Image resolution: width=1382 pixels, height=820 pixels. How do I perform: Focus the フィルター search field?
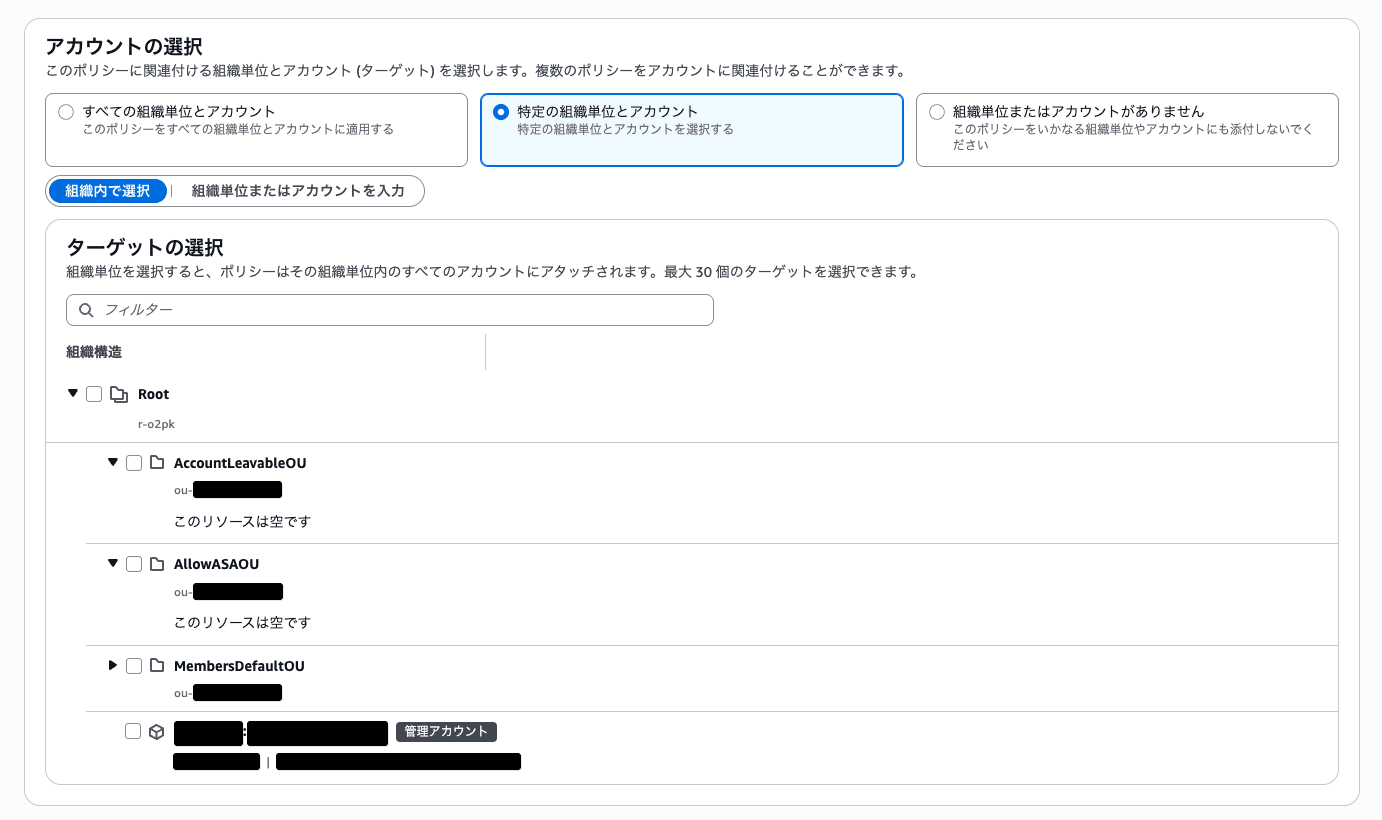(390, 310)
